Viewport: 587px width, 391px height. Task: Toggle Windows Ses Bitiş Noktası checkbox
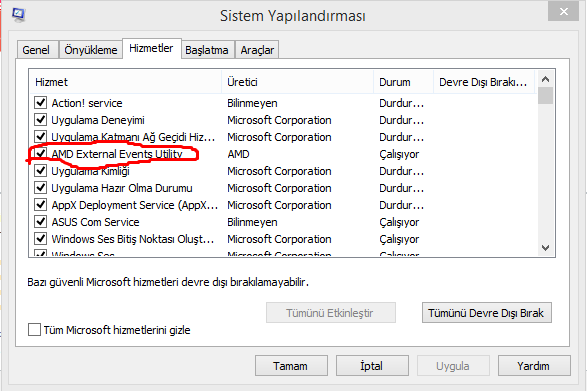[x=40, y=239]
